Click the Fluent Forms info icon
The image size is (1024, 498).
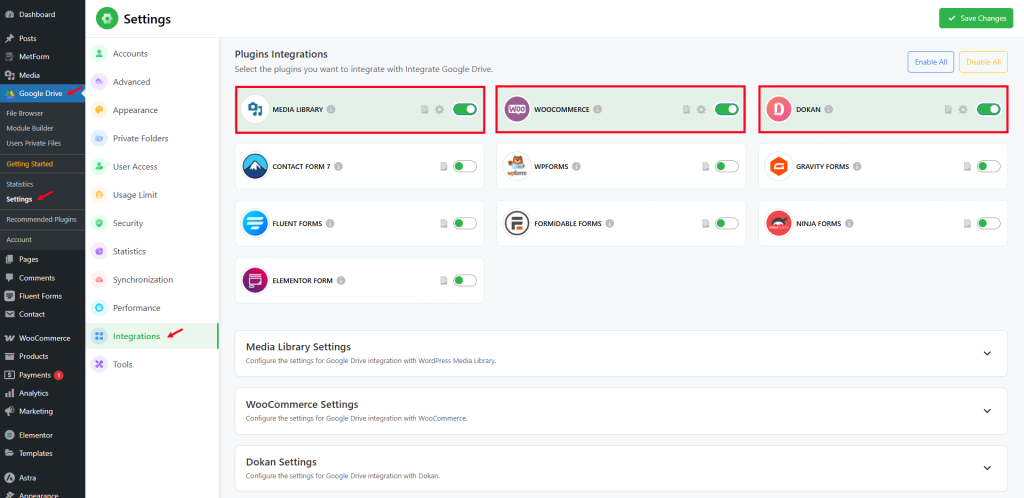pos(330,223)
